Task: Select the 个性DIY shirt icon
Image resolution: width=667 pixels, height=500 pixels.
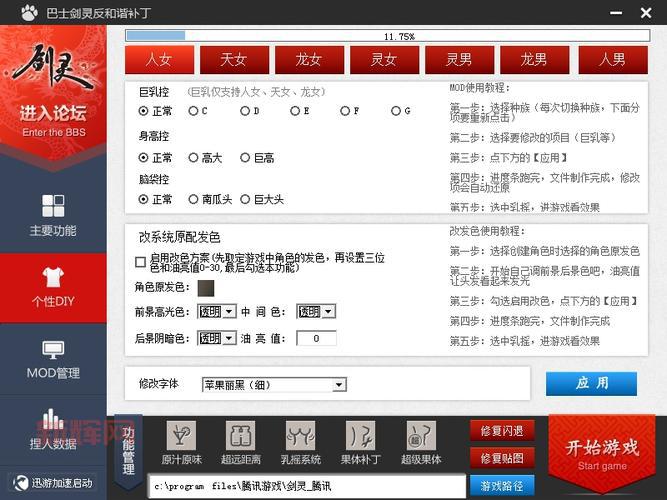Action: (53, 277)
